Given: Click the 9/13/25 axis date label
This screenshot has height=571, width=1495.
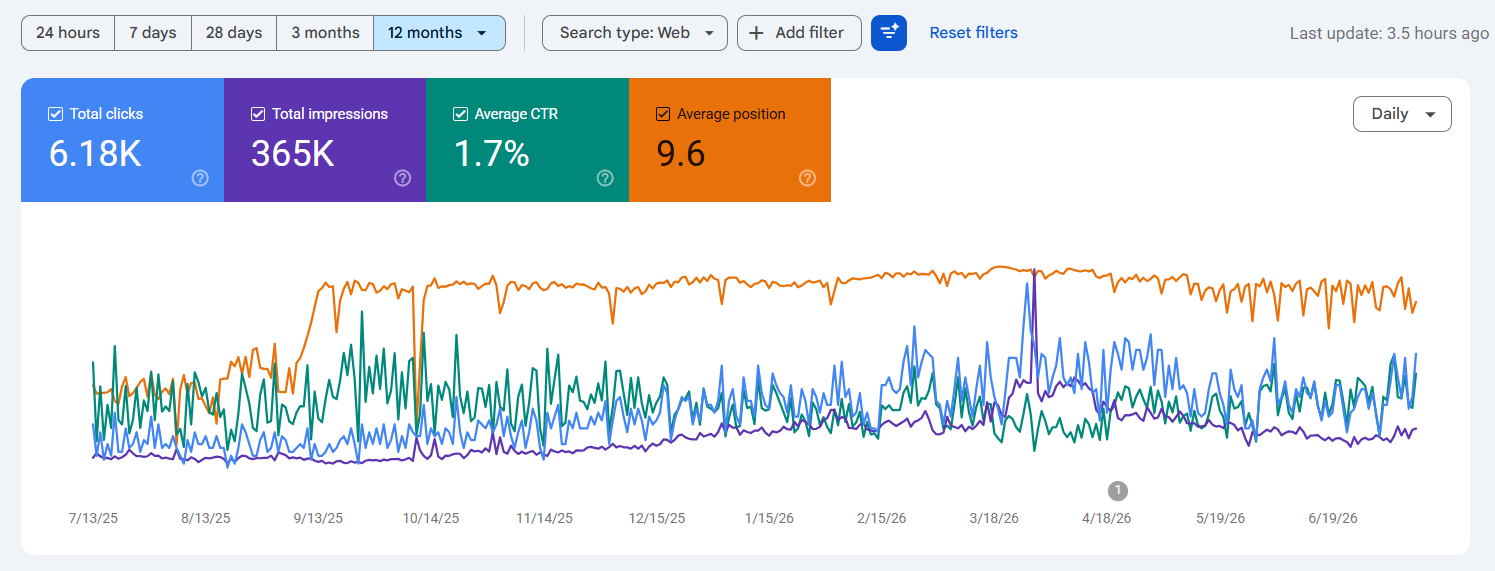Looking at the screenshot, I should pyautogui.click(x=318, y=518).
